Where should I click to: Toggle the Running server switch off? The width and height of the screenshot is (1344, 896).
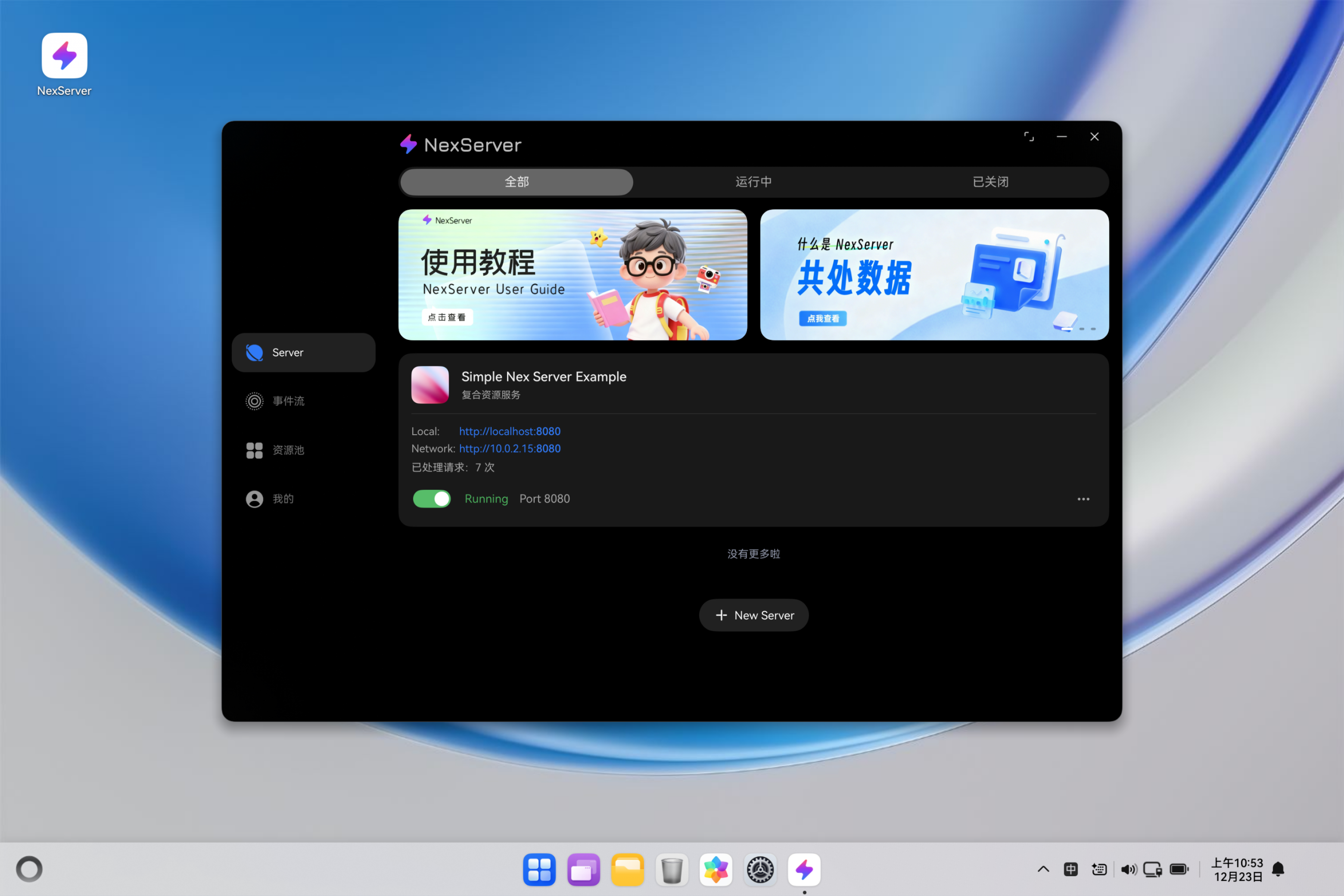pos(432,499)
